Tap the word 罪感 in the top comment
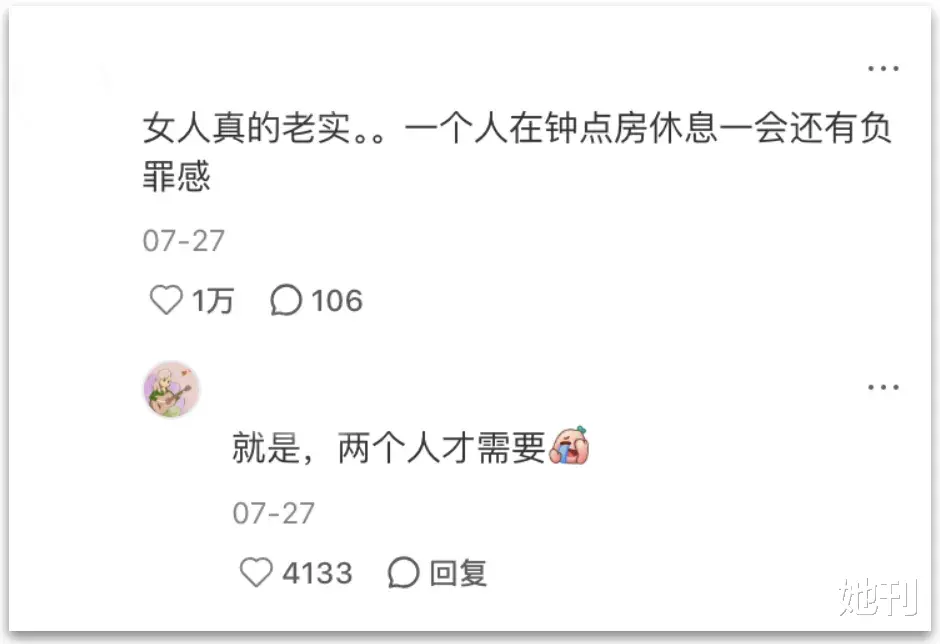This screenshot has height=644, width=940. pyautogui.click(x=176, y=176)
